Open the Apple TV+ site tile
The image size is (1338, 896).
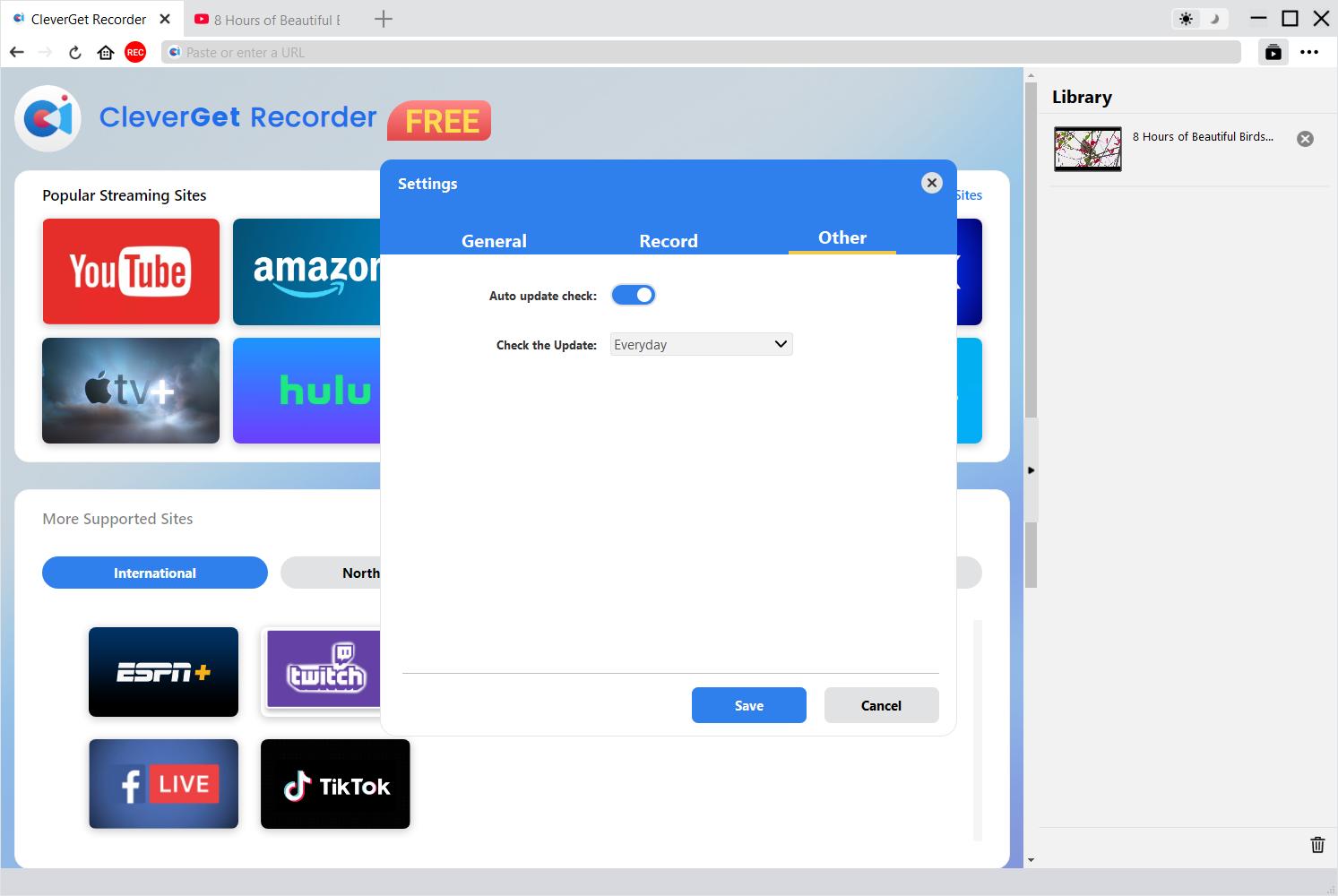131,391
